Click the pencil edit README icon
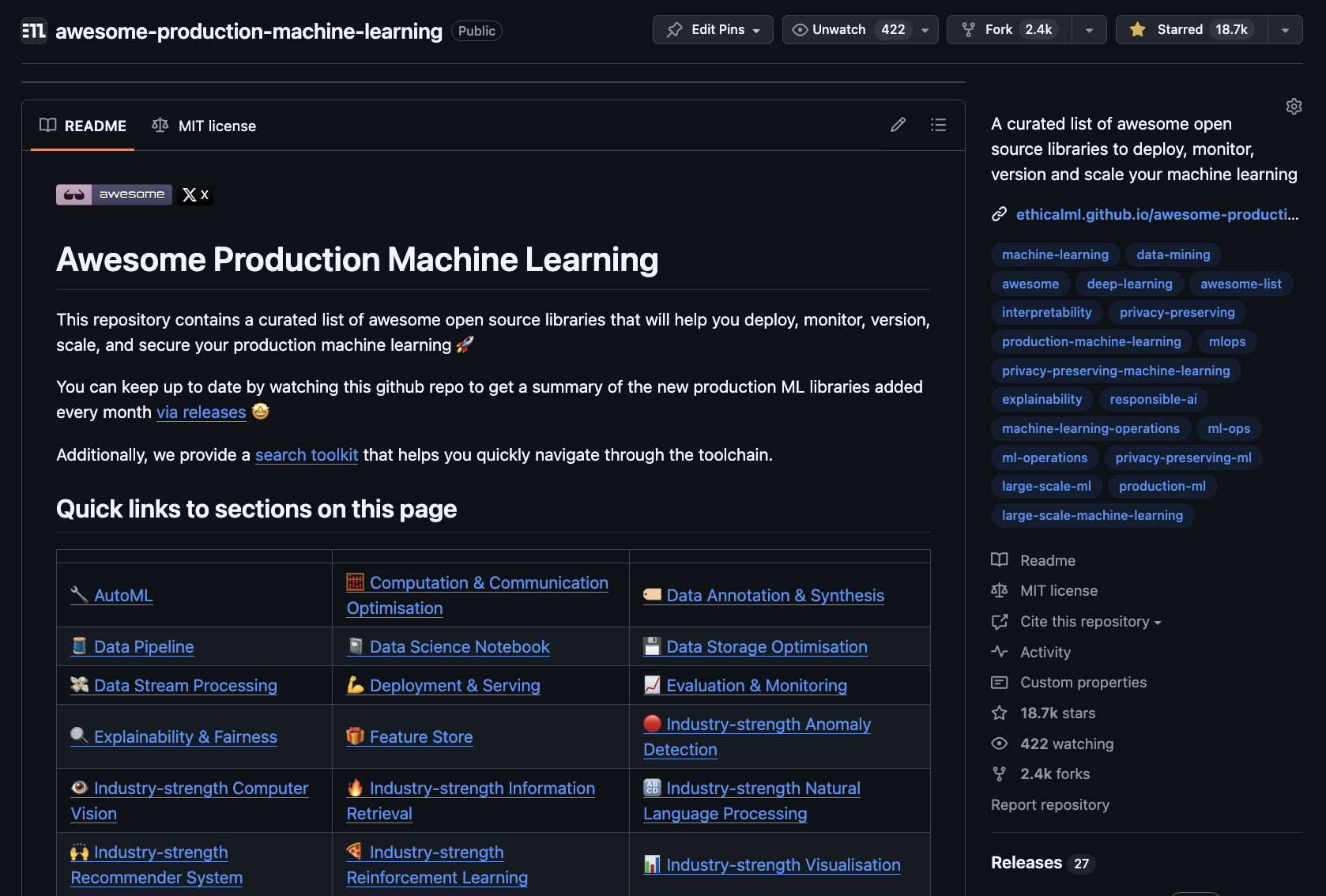Viewport: 1326px width, 896px height. click(x=898, y=125)
